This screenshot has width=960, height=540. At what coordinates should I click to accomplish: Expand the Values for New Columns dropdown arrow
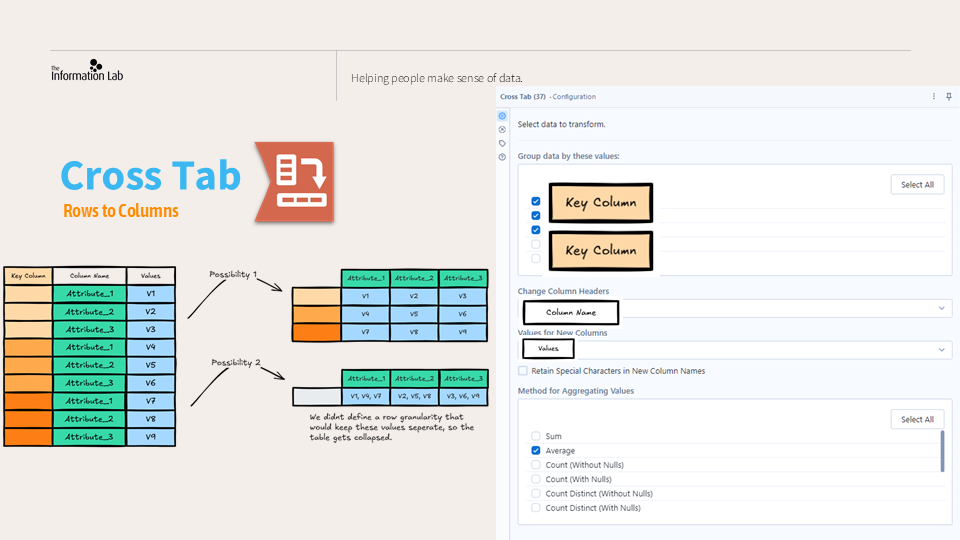tap(942, 350)
